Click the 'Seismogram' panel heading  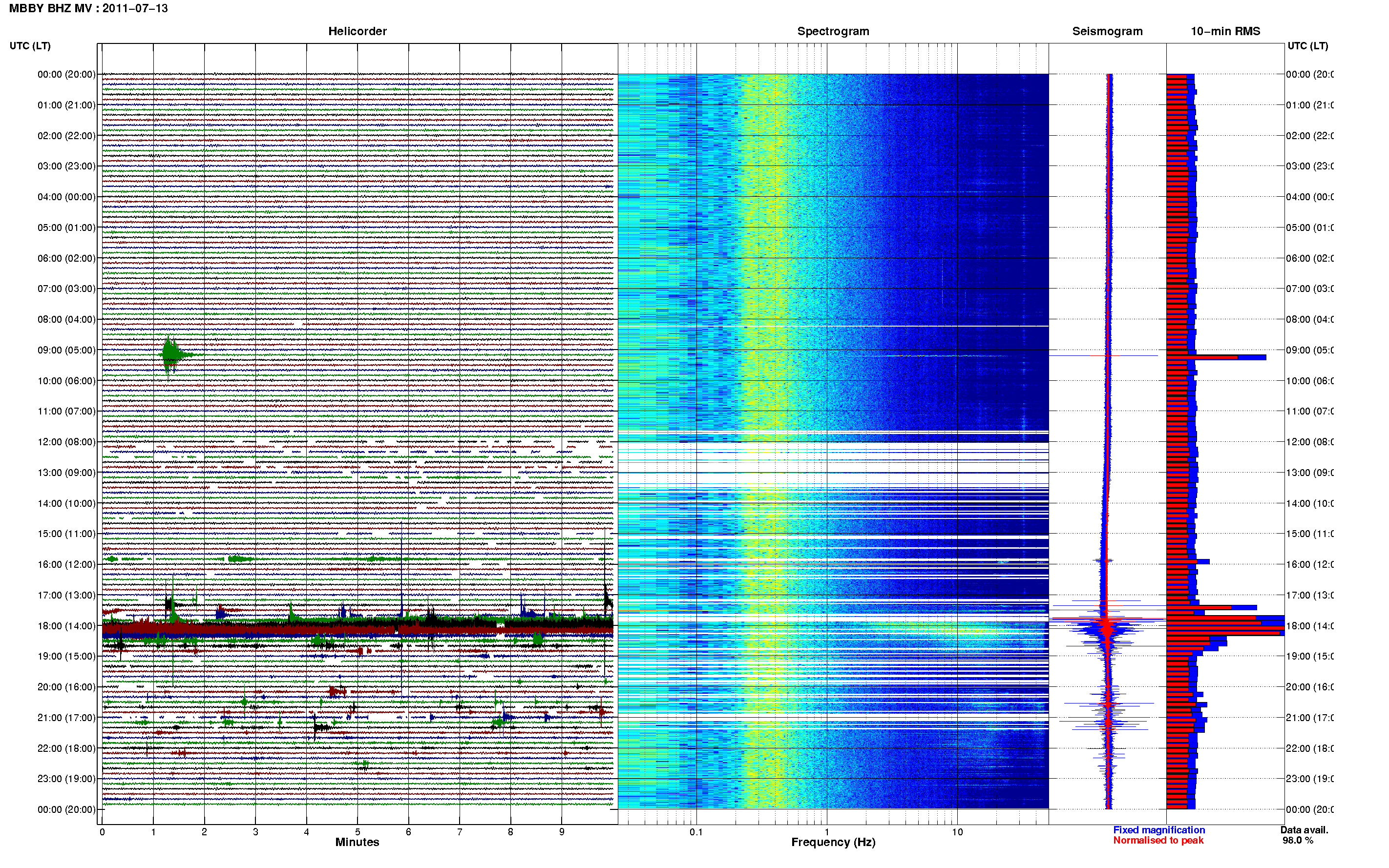tap(1108, 31)
